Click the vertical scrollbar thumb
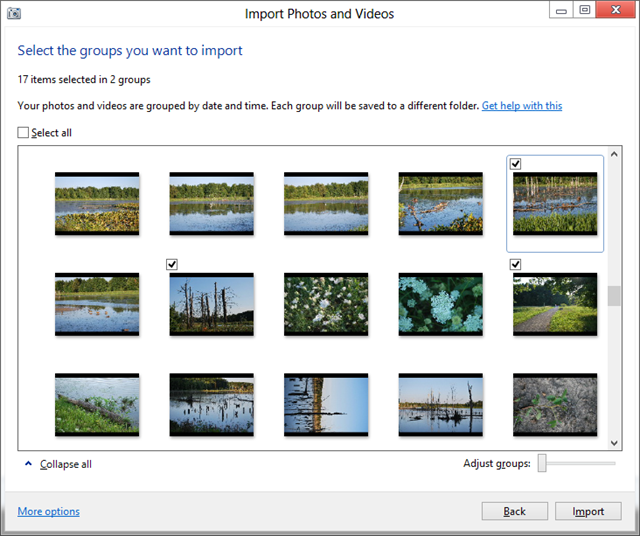This screenshot has width=640, height=536. tap(614, 297)
